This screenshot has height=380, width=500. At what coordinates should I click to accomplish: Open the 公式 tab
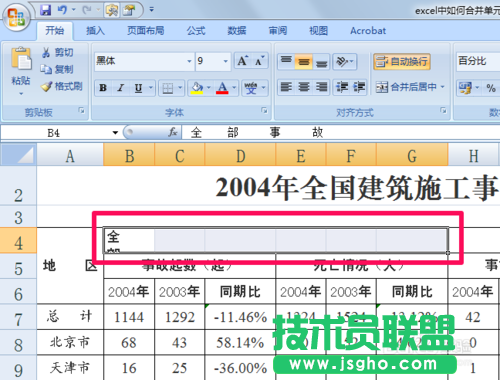point(196,31)
